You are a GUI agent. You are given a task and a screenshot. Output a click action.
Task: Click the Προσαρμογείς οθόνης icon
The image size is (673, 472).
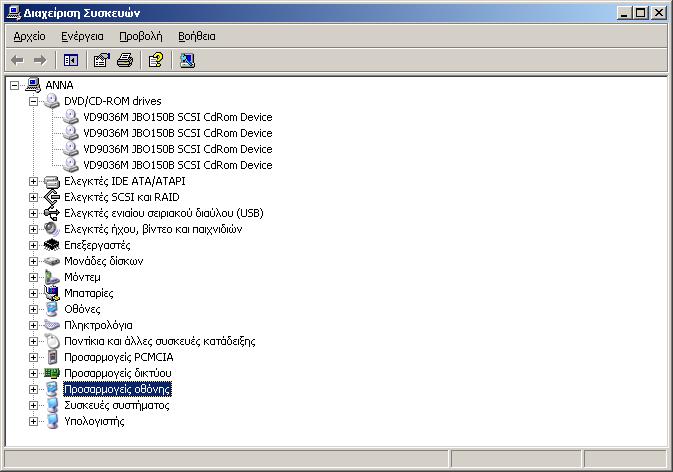click(52, 390)
